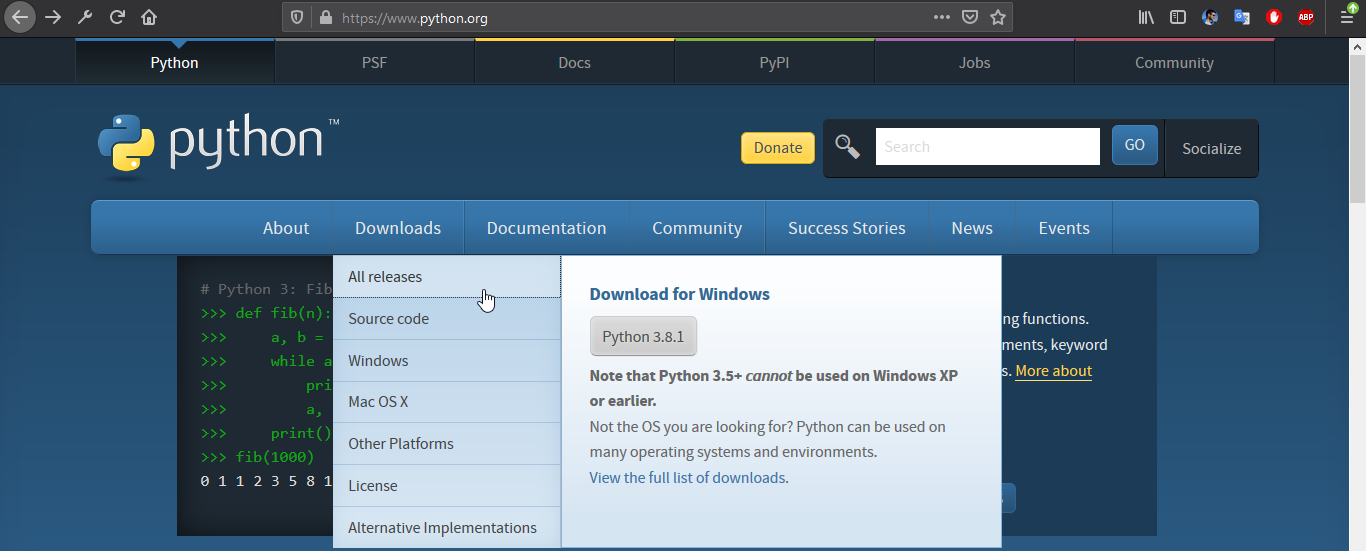Image resolution: width=1366 pixels, height=551 pixels.
Task: Open the Docs top tab
Action: [575, 62]
